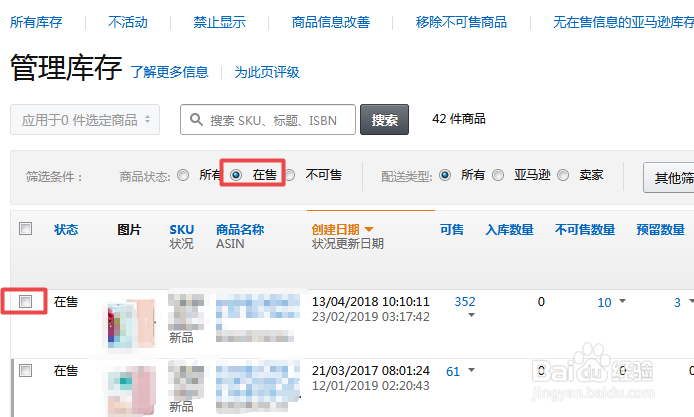Expand dropdown arrow under 352
This screenshot has height=417, width=694.
click(x=471, y=315)
